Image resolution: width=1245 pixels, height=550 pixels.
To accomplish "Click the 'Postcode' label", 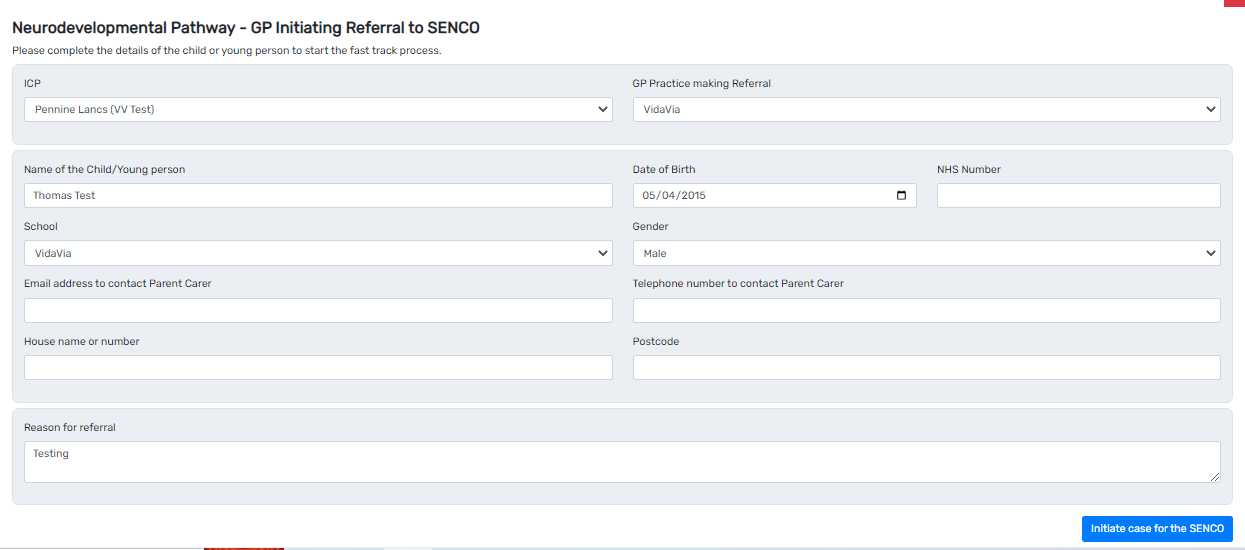I will point(656,341).
